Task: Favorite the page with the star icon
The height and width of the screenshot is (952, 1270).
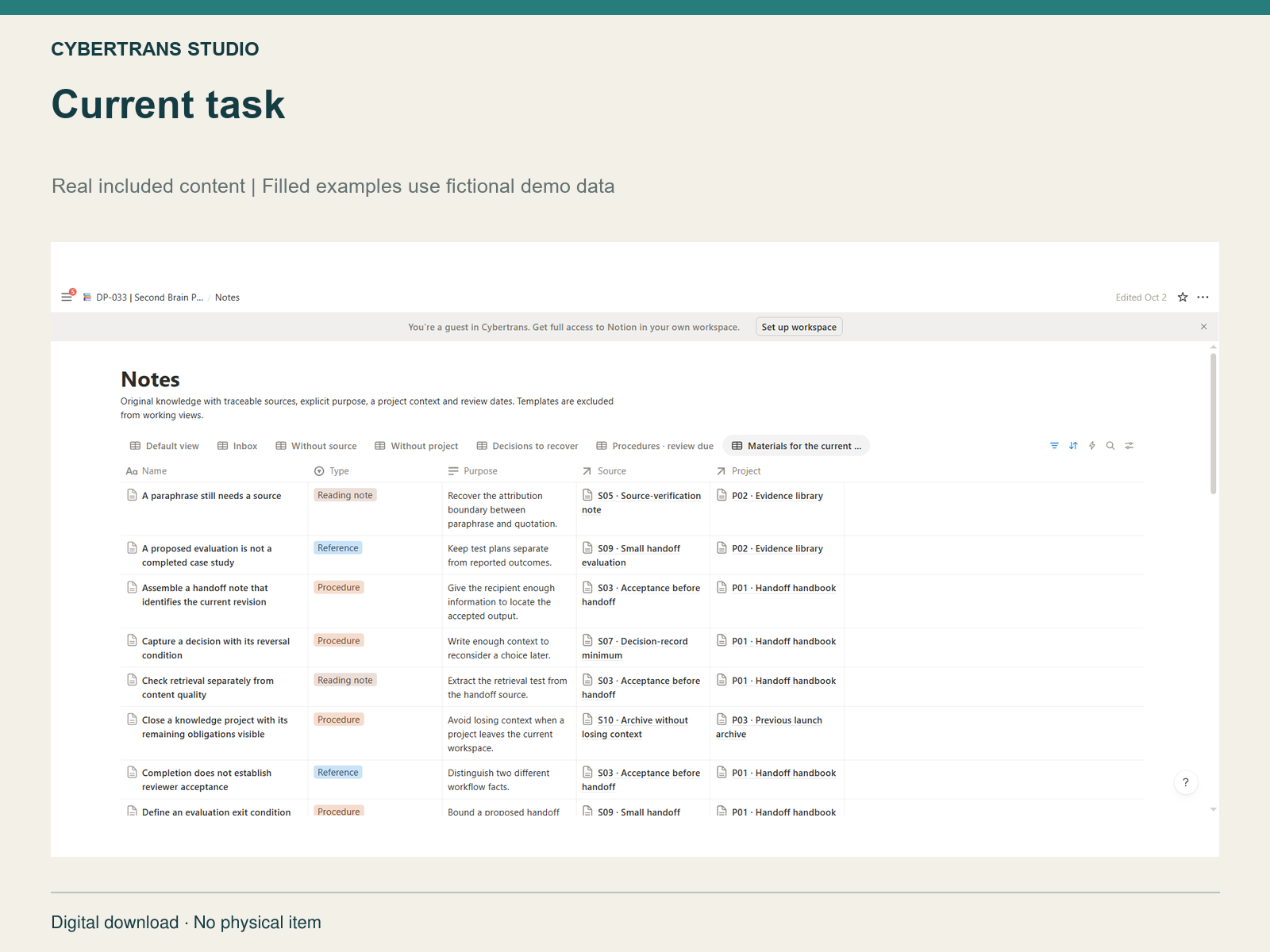Action: click(1183, 297)
